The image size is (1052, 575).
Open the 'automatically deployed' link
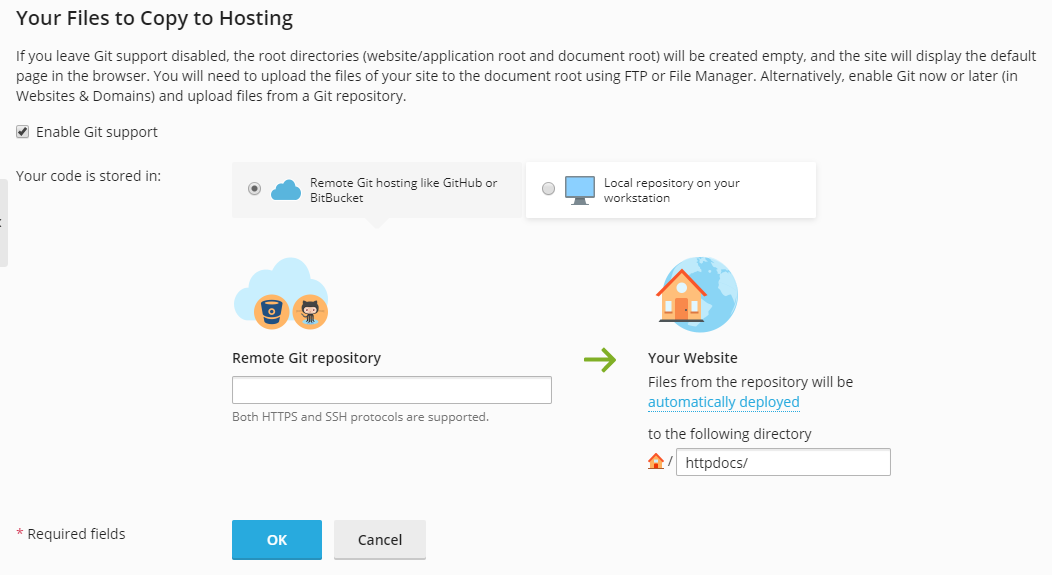click(x=723, y=402)
